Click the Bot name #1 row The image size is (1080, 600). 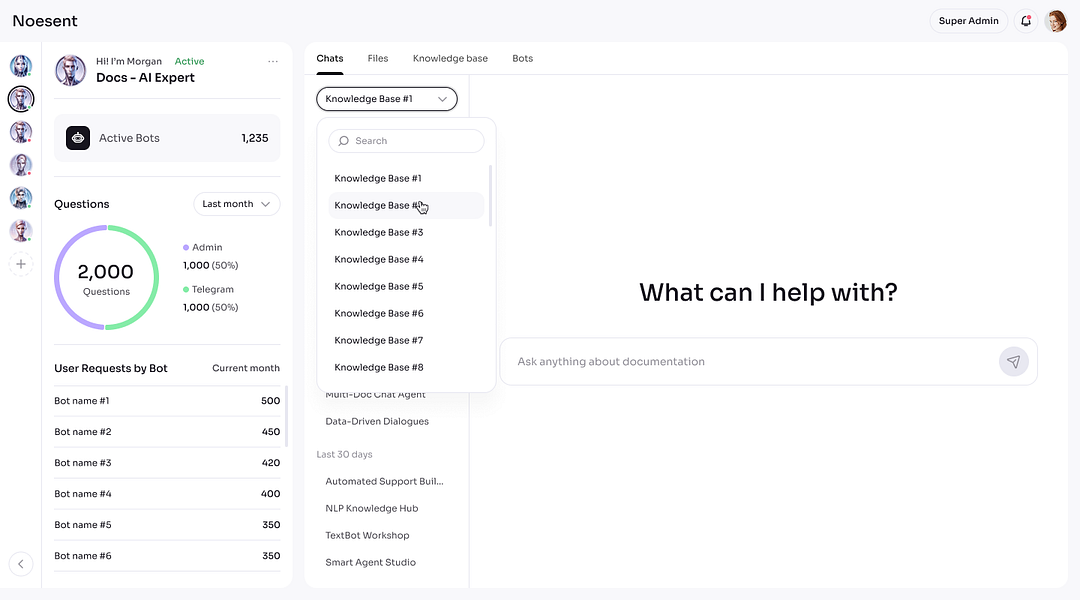click(x=167, y=401)
